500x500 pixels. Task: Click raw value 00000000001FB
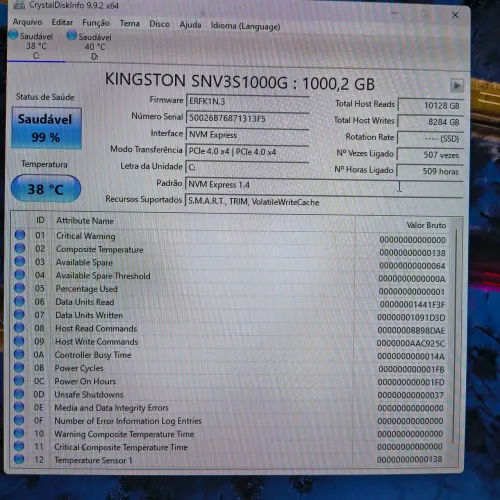click(411, 369)
